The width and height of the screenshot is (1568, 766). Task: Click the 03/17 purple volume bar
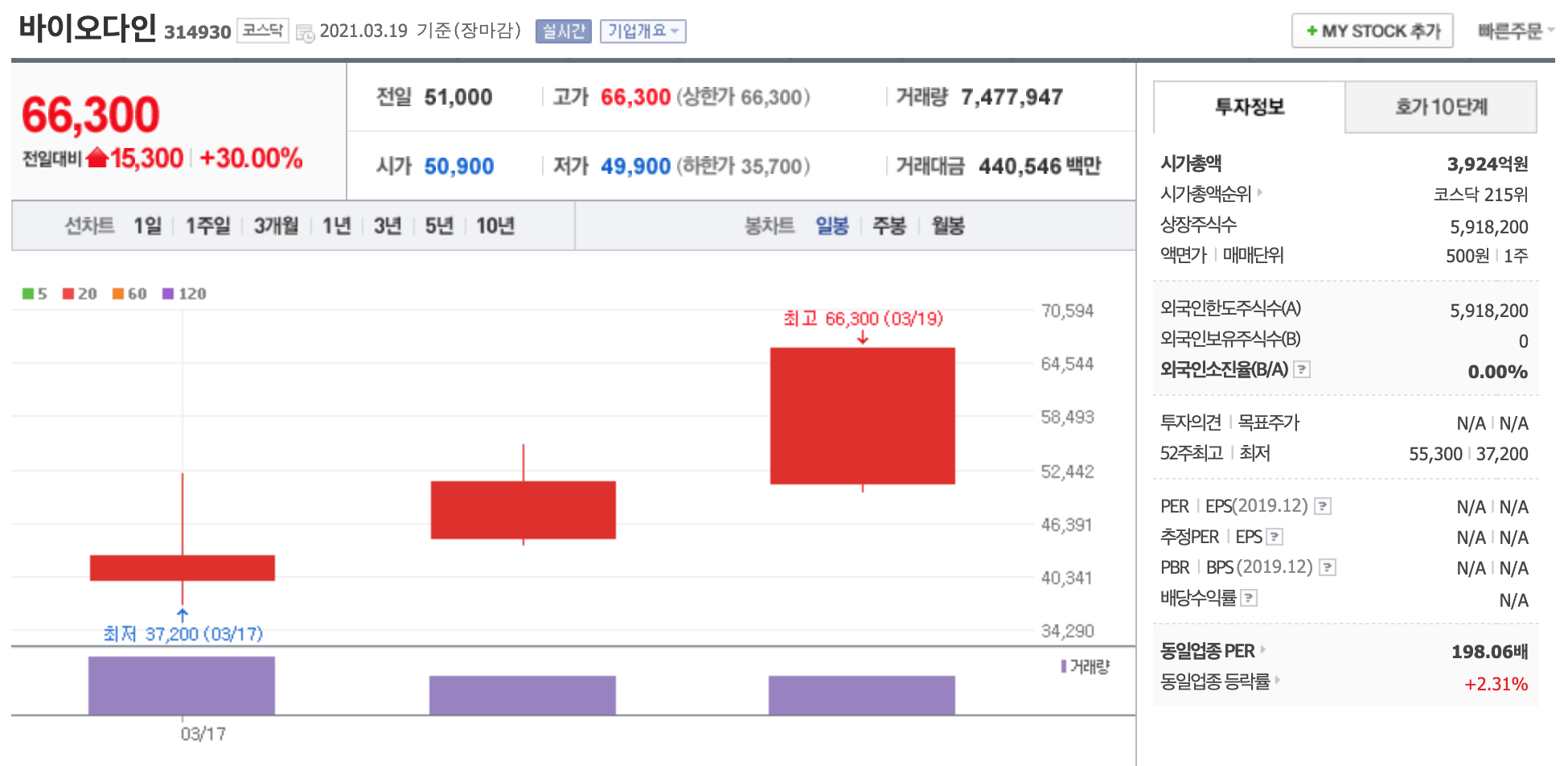point(182,686)
